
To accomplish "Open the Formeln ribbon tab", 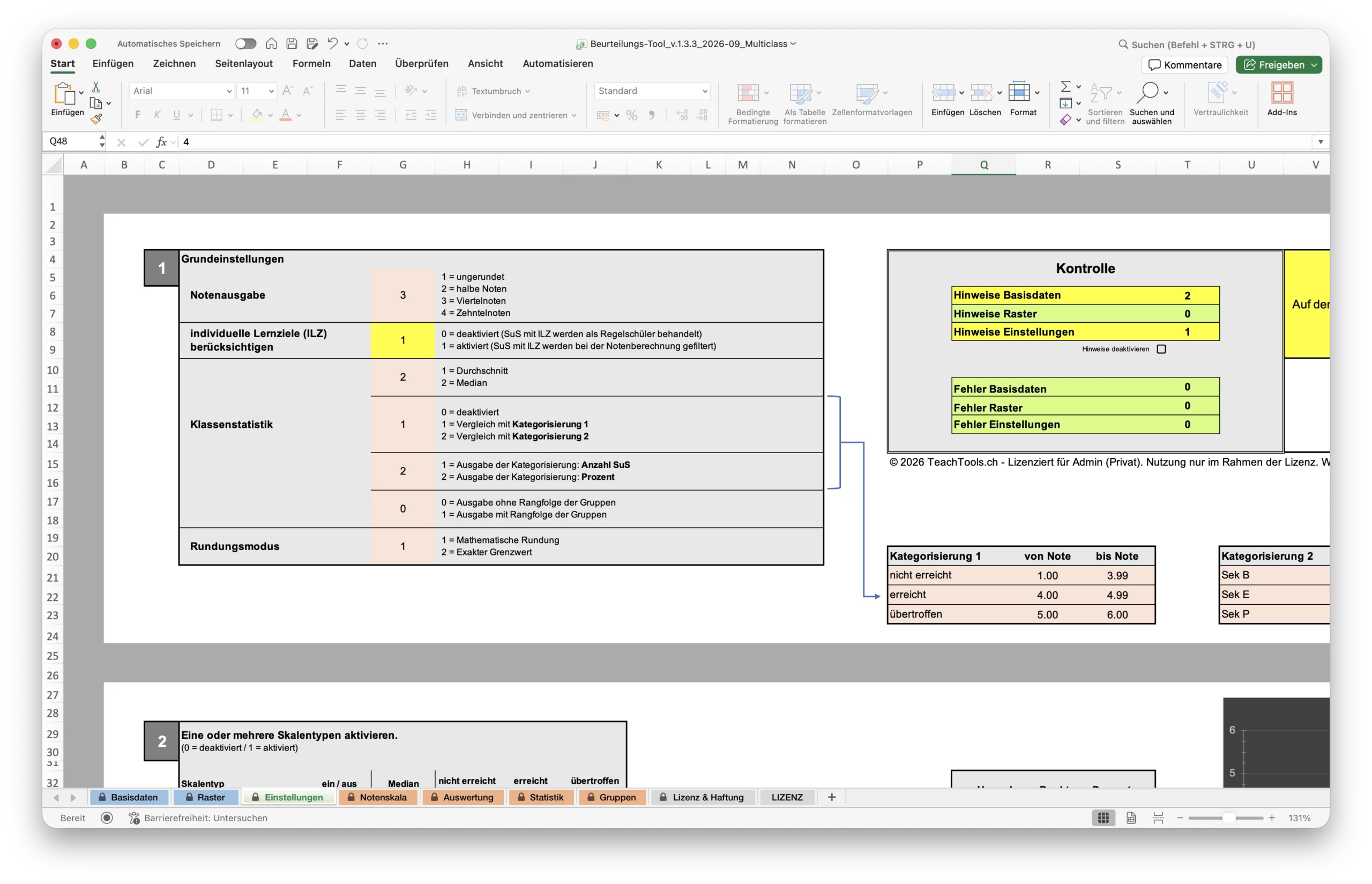I will tap(311, 64).
